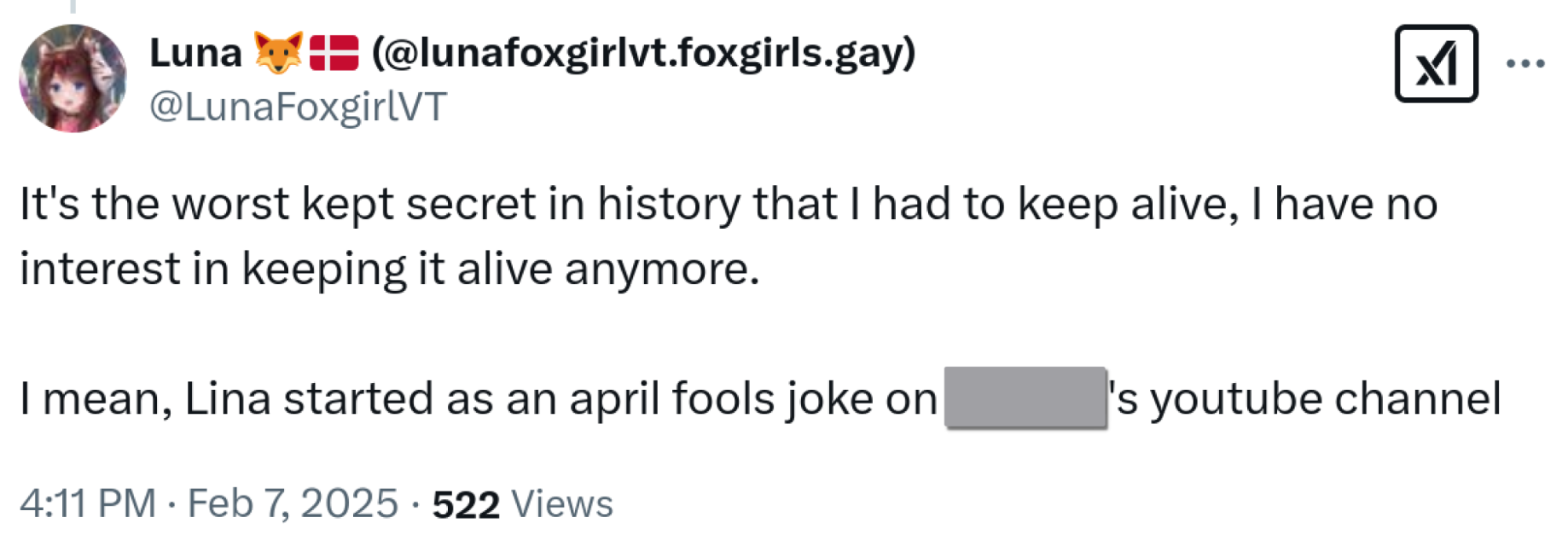Click the Feb 7, 2025 date
Image resolution: width=1568 pixels, height=539 pixels.
tap(293, 503)
